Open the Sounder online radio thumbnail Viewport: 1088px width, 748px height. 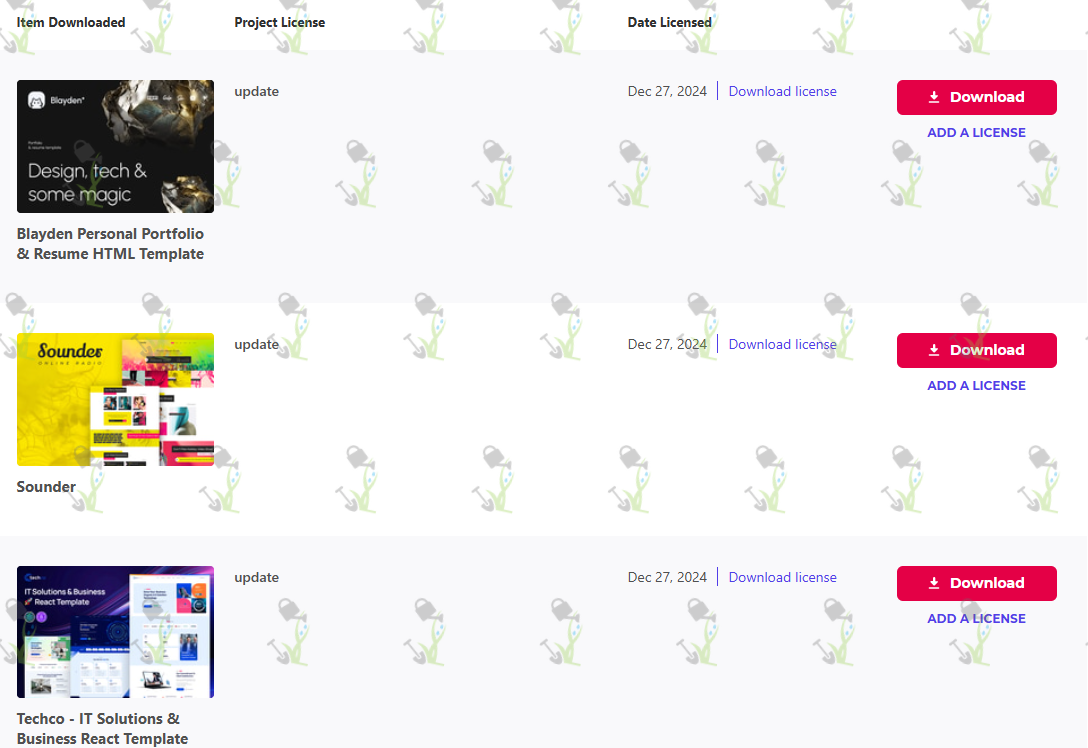(115, 400)
